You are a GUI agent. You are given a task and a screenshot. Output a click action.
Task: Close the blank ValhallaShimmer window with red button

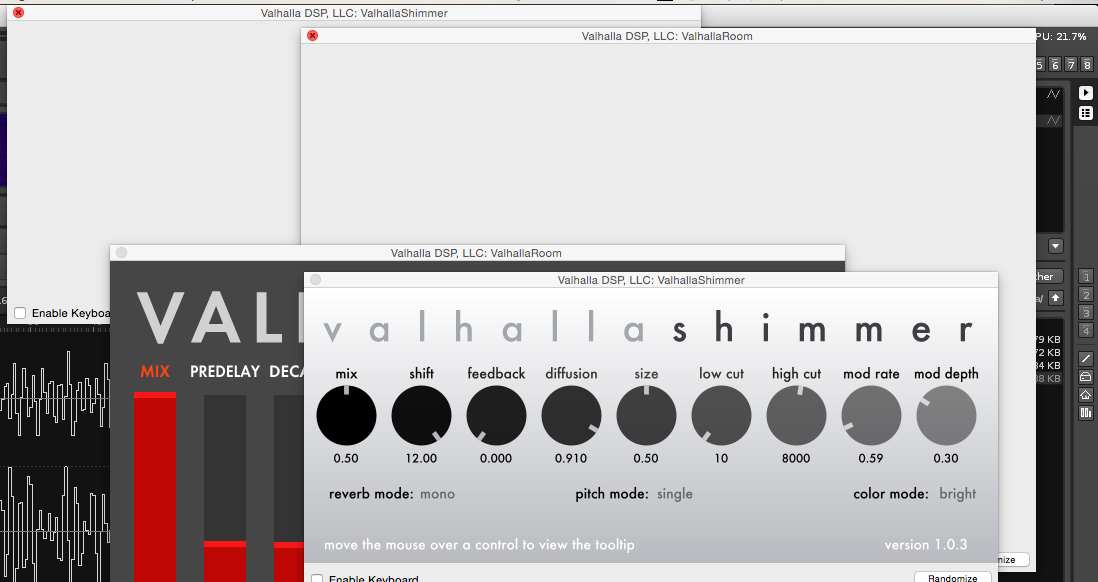coord(18,13)
